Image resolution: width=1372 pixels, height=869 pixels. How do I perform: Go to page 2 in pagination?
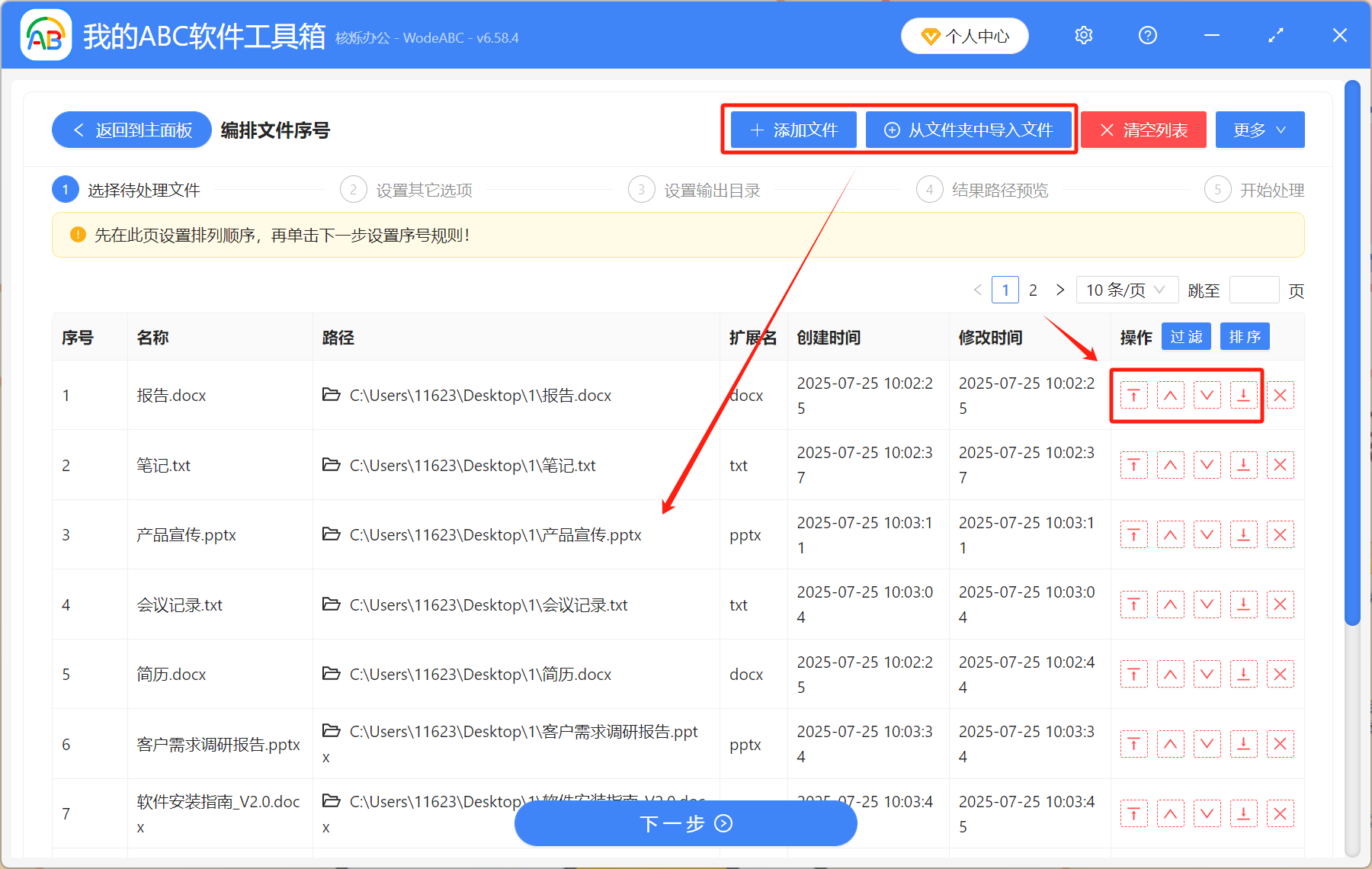1033,290
